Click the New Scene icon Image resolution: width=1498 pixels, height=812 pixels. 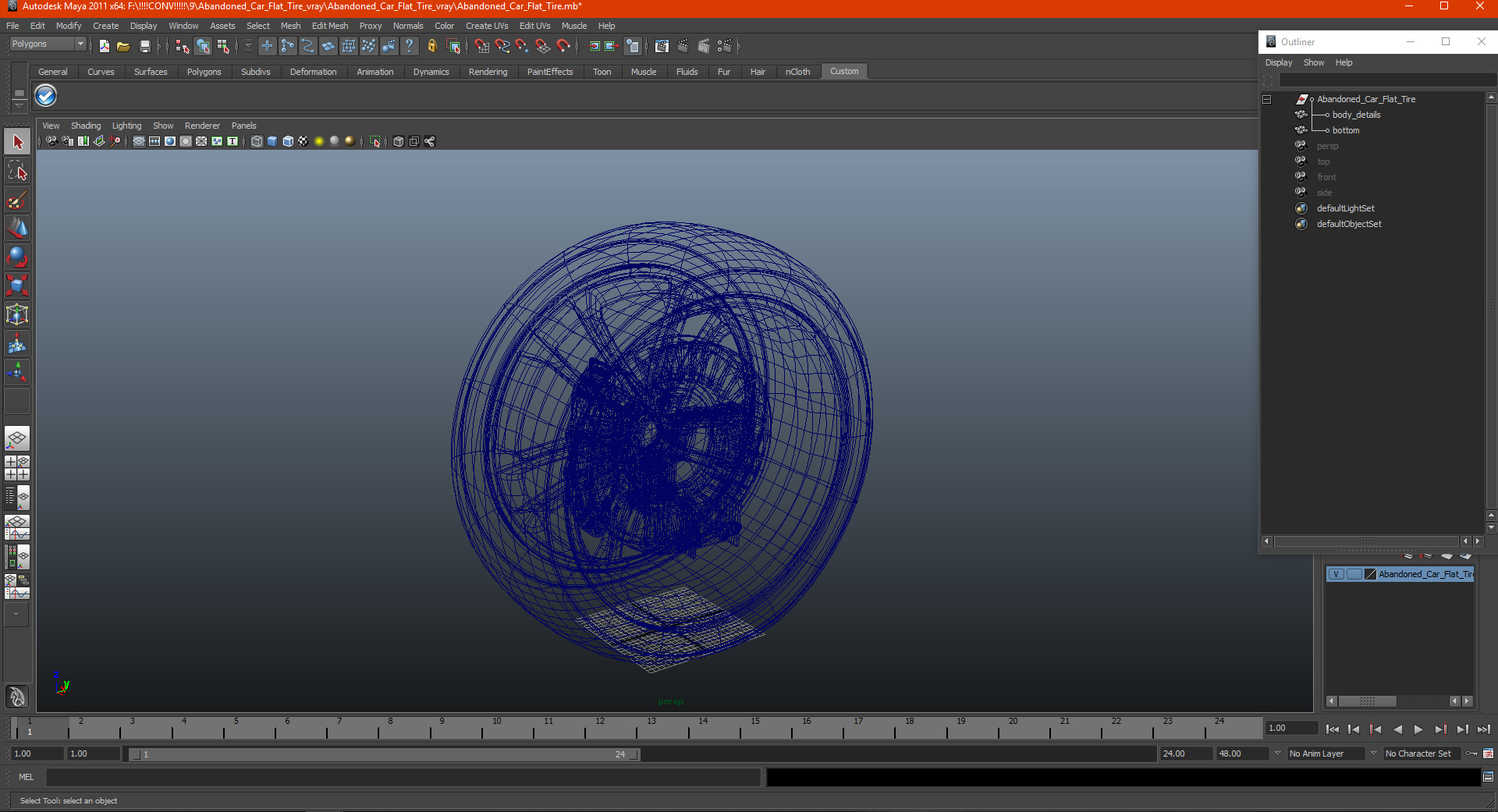click(x=105, y=47)
